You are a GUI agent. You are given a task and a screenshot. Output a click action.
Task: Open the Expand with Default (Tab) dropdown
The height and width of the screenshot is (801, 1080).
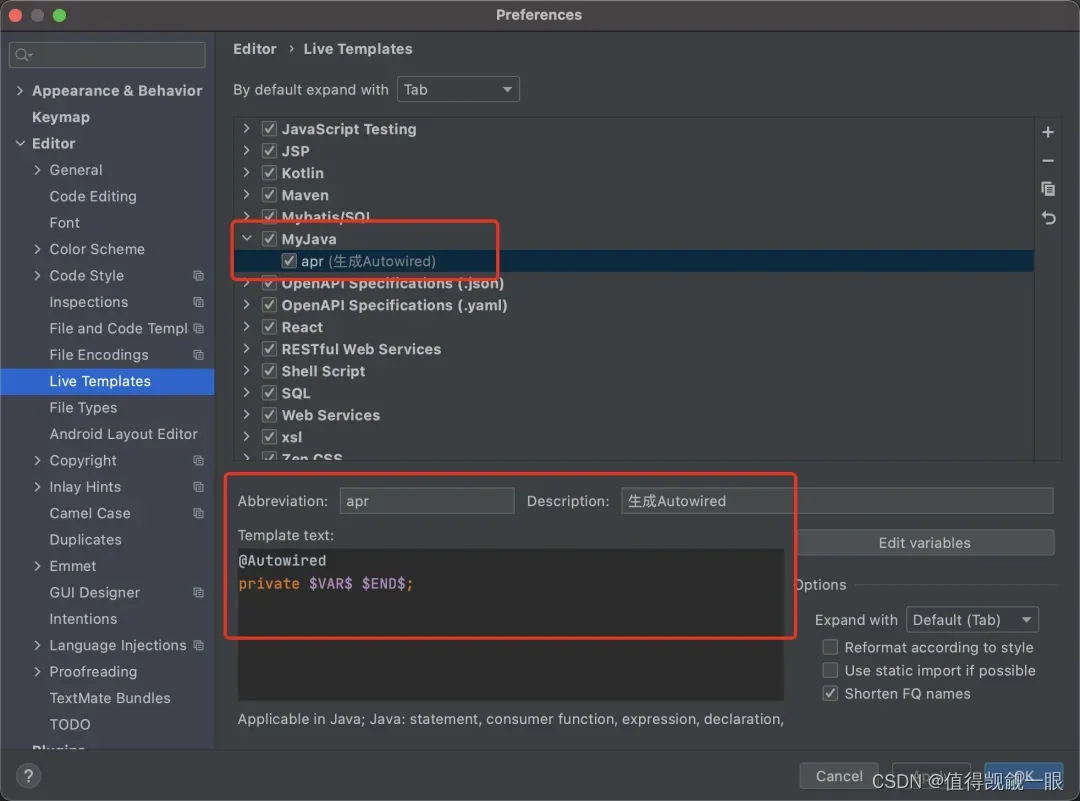tap(972, 620)
